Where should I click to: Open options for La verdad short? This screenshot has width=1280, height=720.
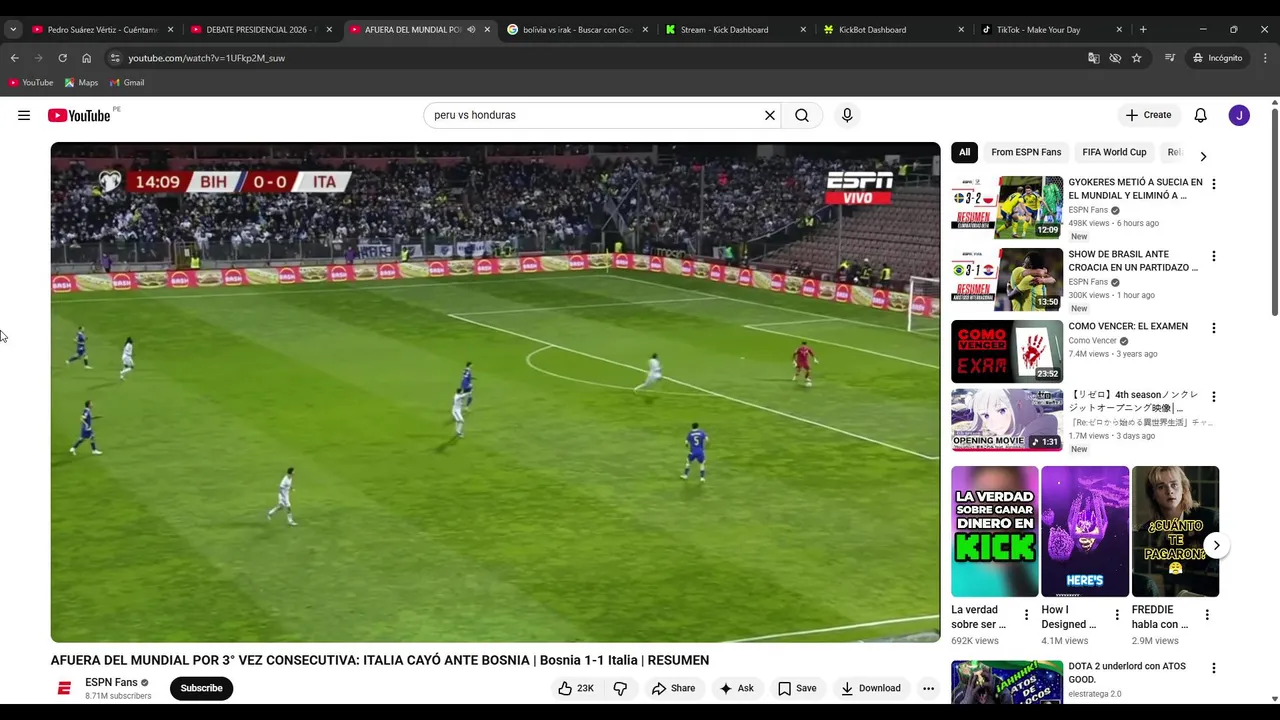point(1026,615)
